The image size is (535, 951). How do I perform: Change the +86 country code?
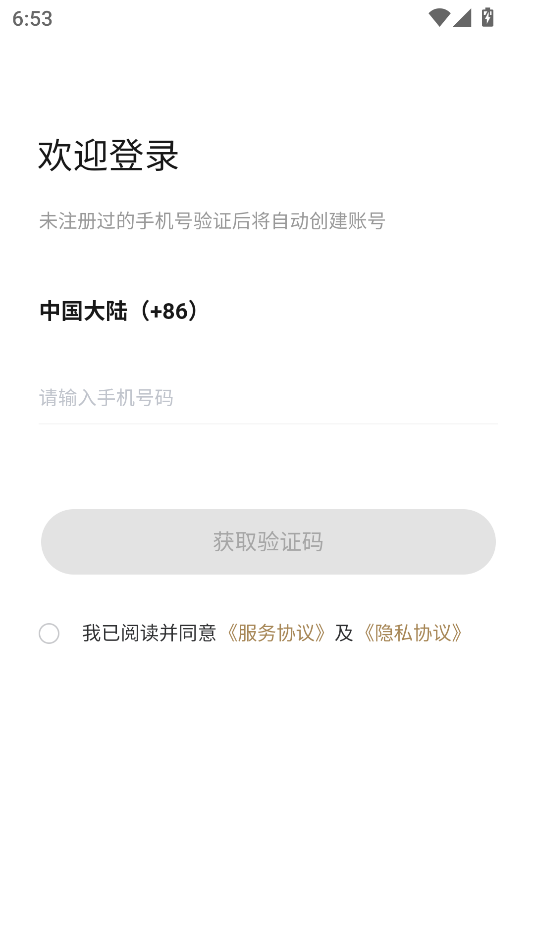(169, 311)
